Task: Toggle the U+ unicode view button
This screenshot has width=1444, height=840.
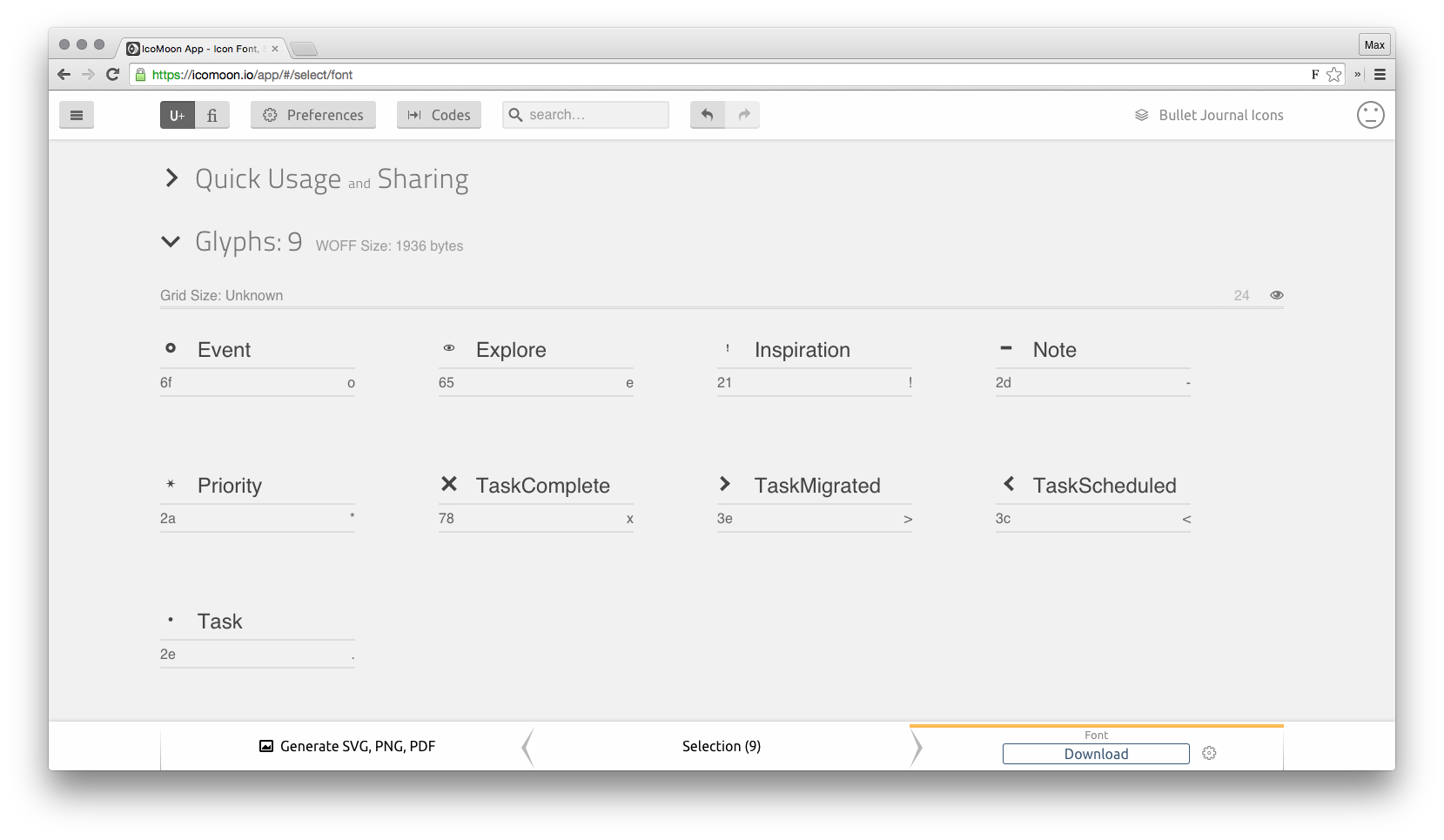Action: (x=178, y=115)
